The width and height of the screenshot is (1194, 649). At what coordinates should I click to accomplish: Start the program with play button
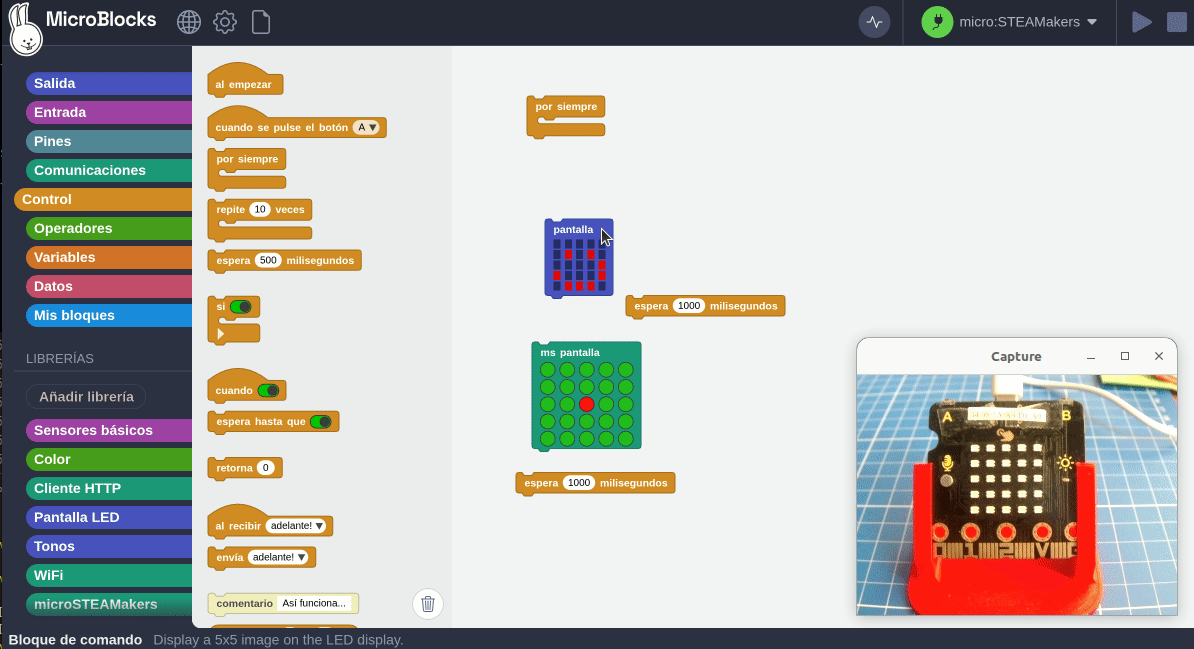pos(1141,22)
